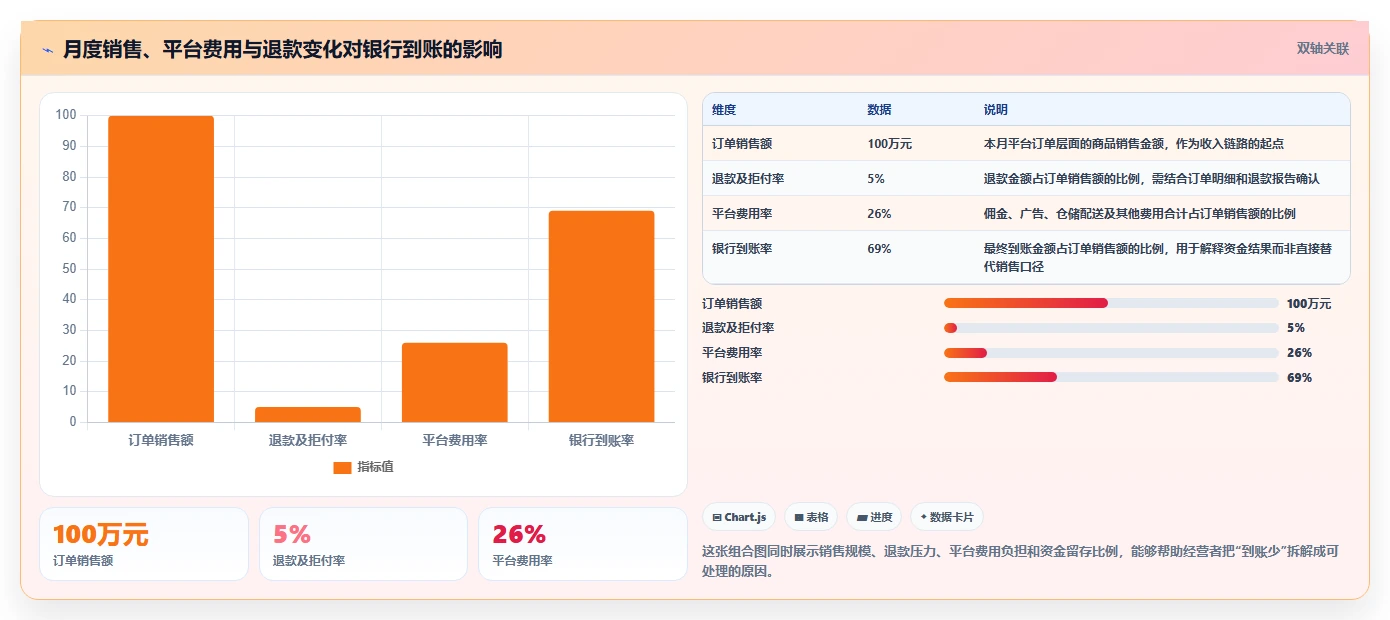1390x620 pixels.
Task: Click the 订单销售额 progress bar
Action: [1111, 303]
